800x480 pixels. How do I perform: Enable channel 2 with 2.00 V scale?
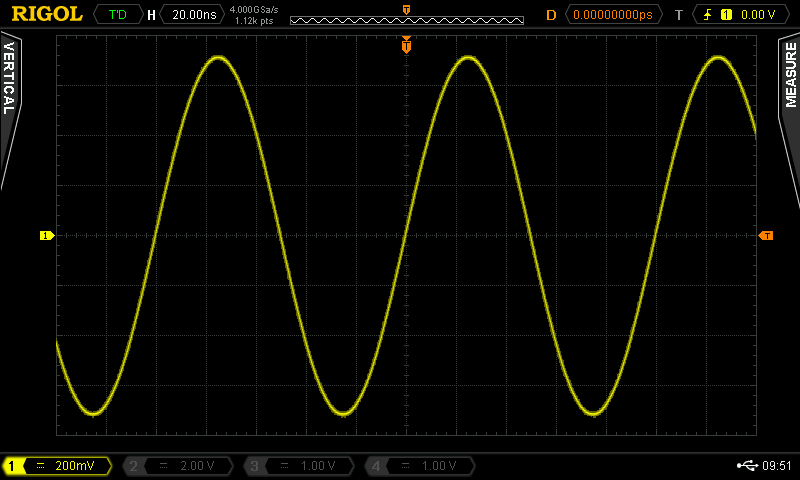pos(178,466)
